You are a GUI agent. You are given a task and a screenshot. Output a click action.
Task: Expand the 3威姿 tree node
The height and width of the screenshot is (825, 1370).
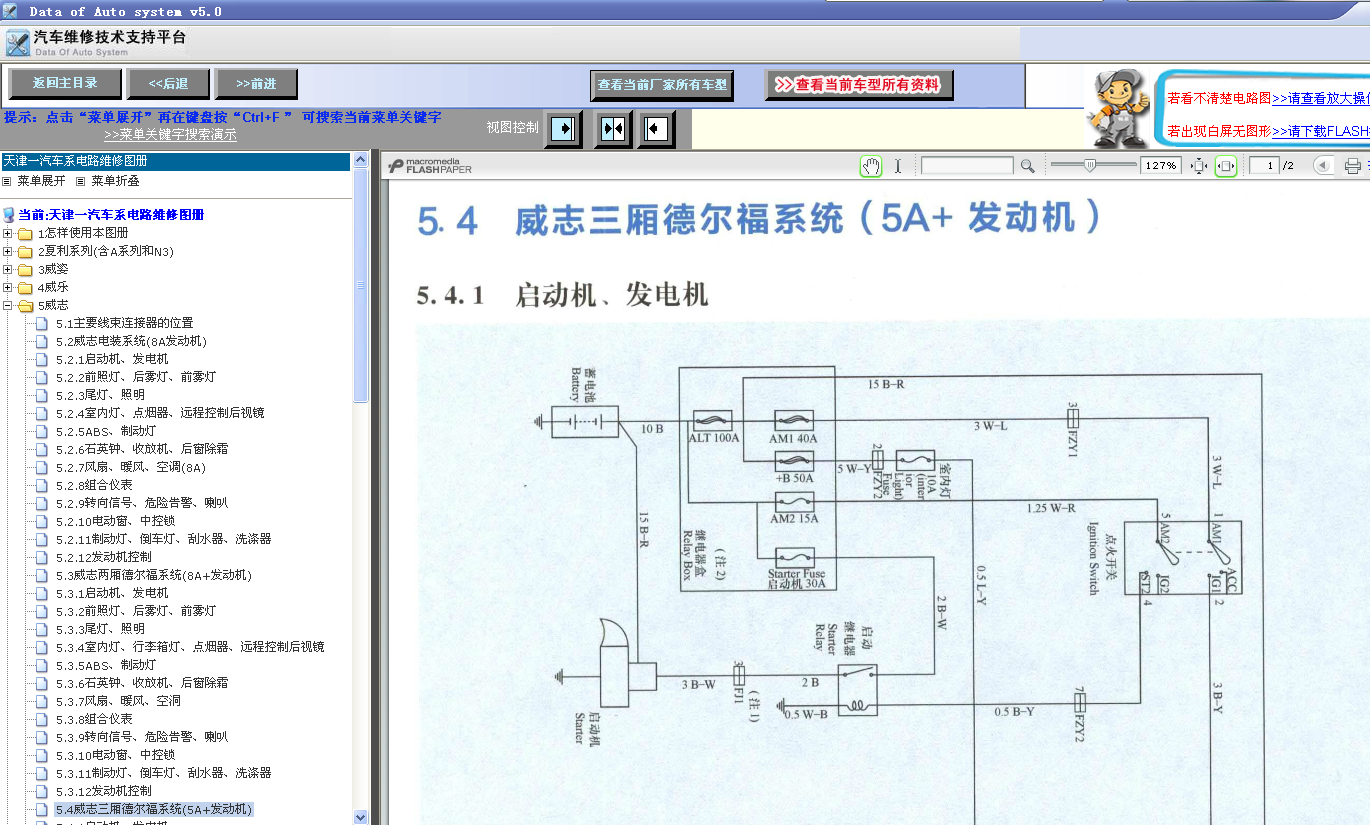pos(8,269)
